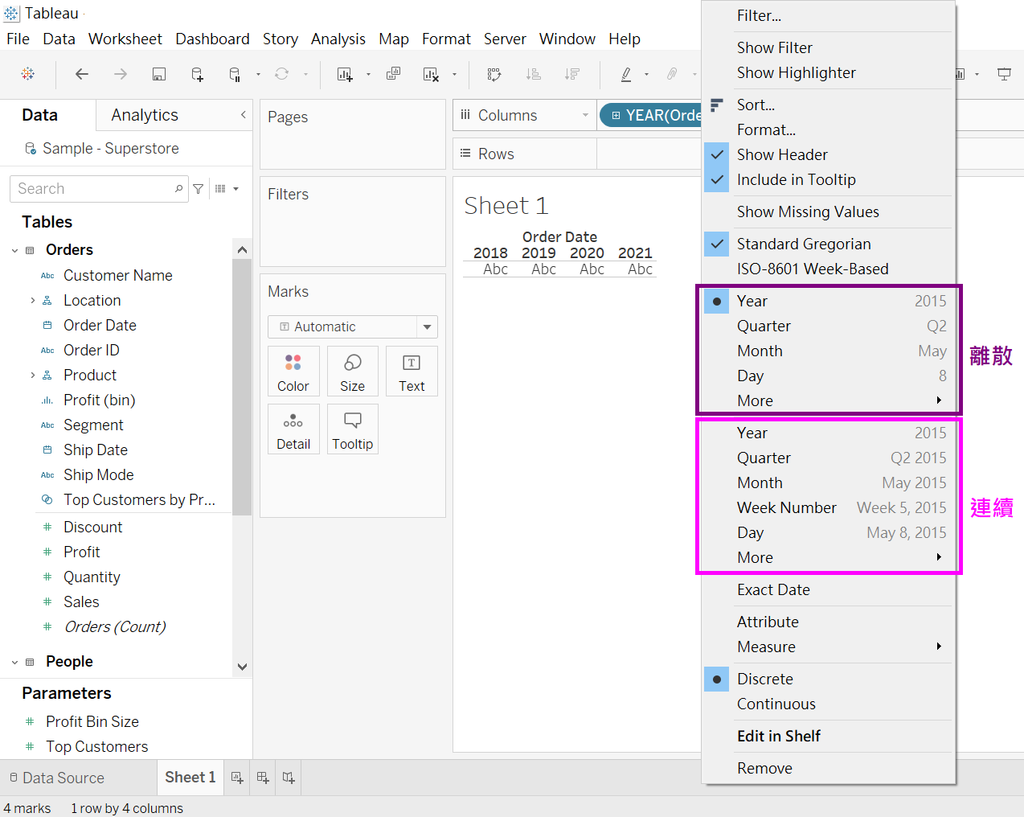1024x817 pixels.
Task: Click the filter fields funnel icon
Action: 198,189
